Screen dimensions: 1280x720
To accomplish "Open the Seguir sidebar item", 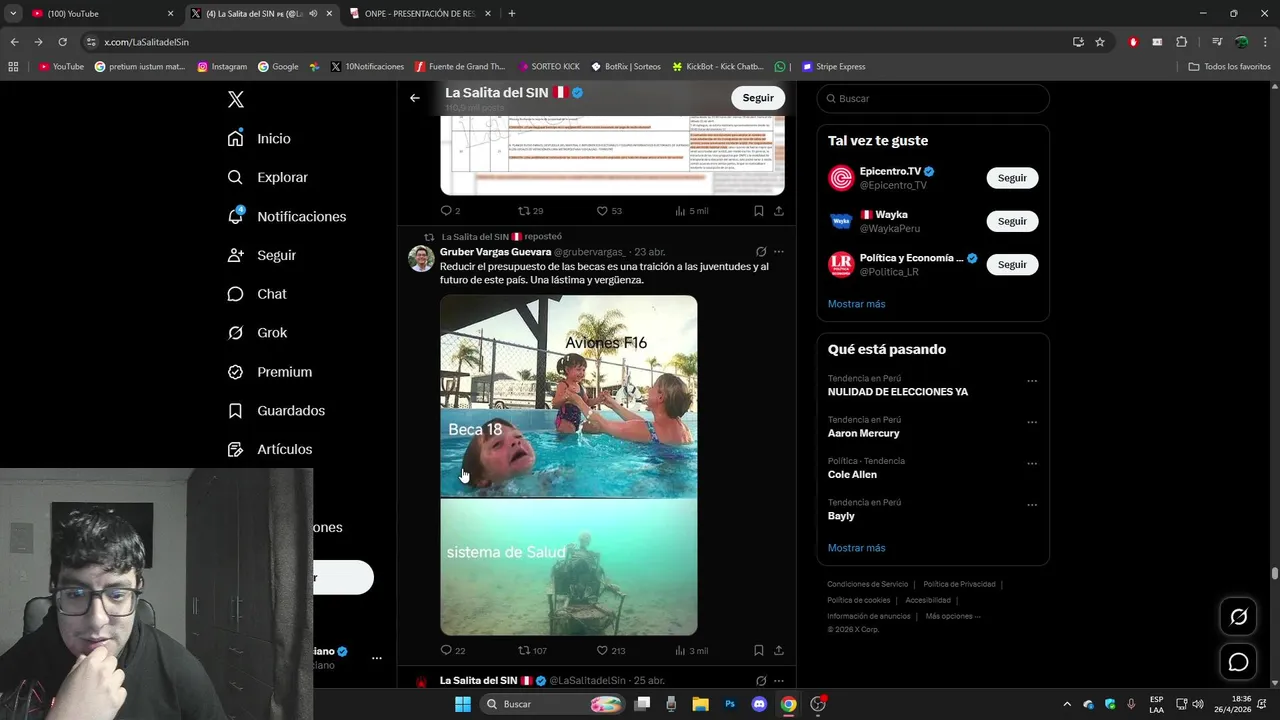I will tap(261, 255).
